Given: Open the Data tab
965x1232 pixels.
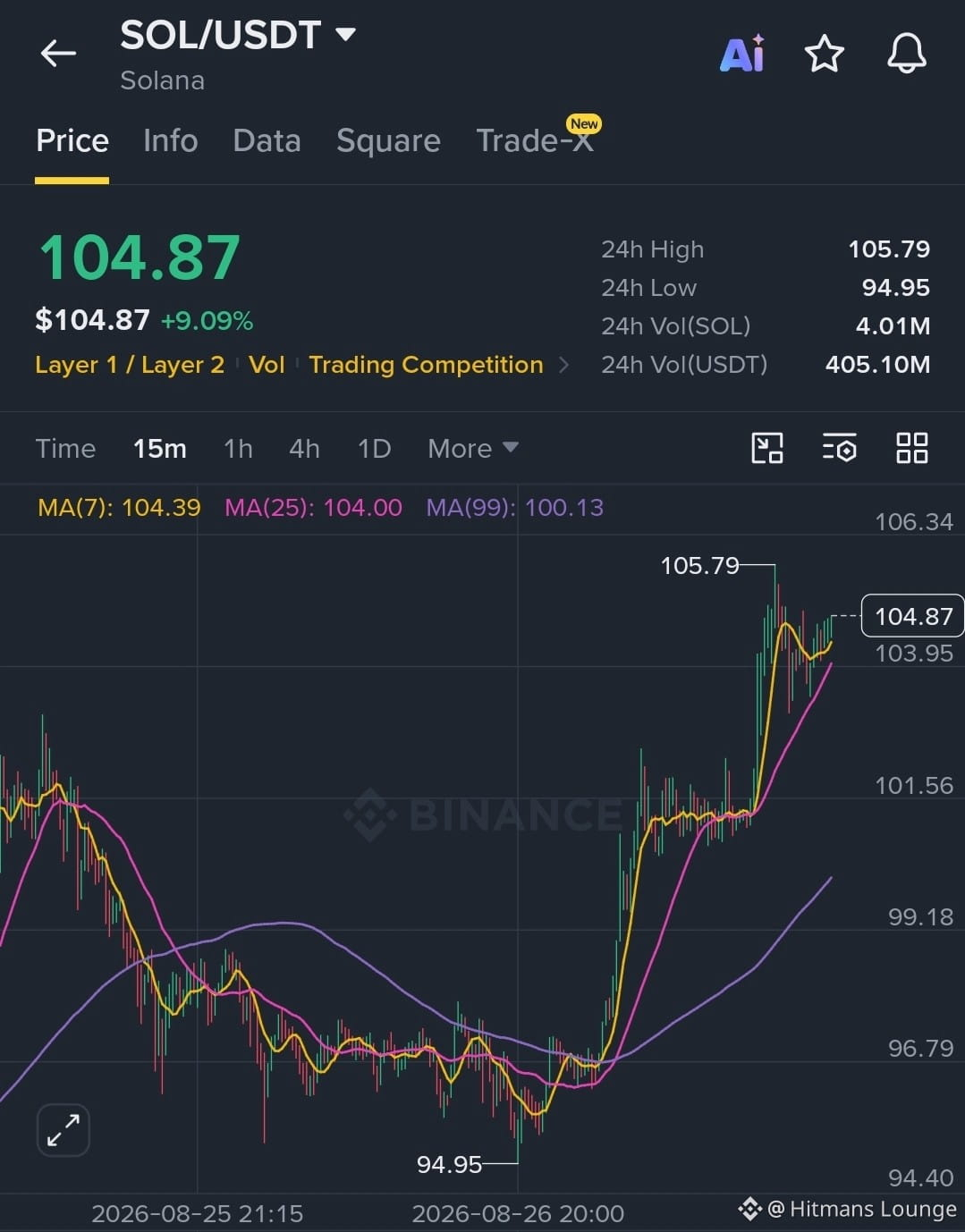Looking at the screenshot, I should (x=267, y=140).
